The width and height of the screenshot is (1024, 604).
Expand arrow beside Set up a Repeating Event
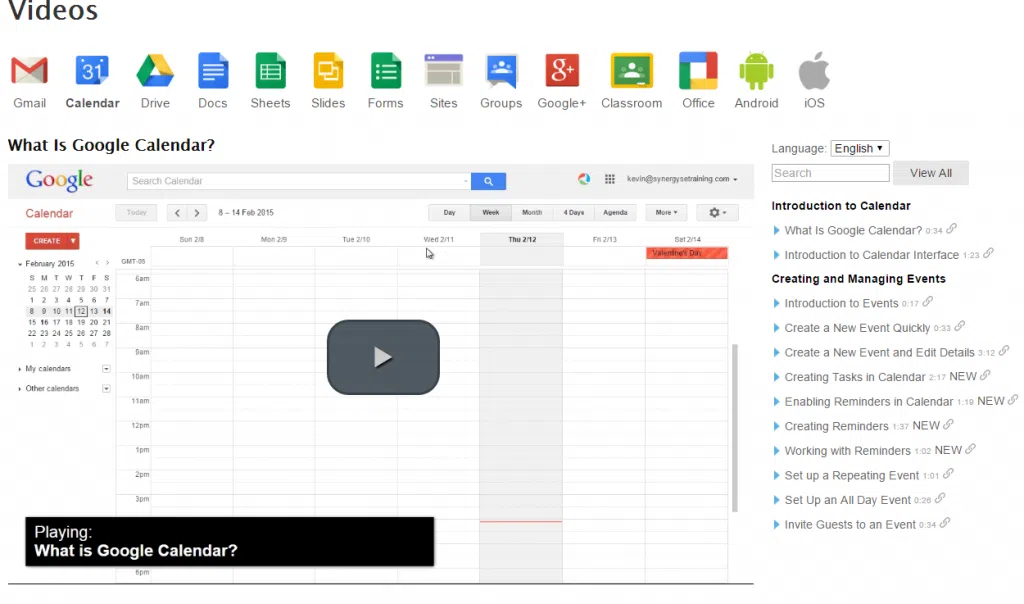(x=776, y=475)
